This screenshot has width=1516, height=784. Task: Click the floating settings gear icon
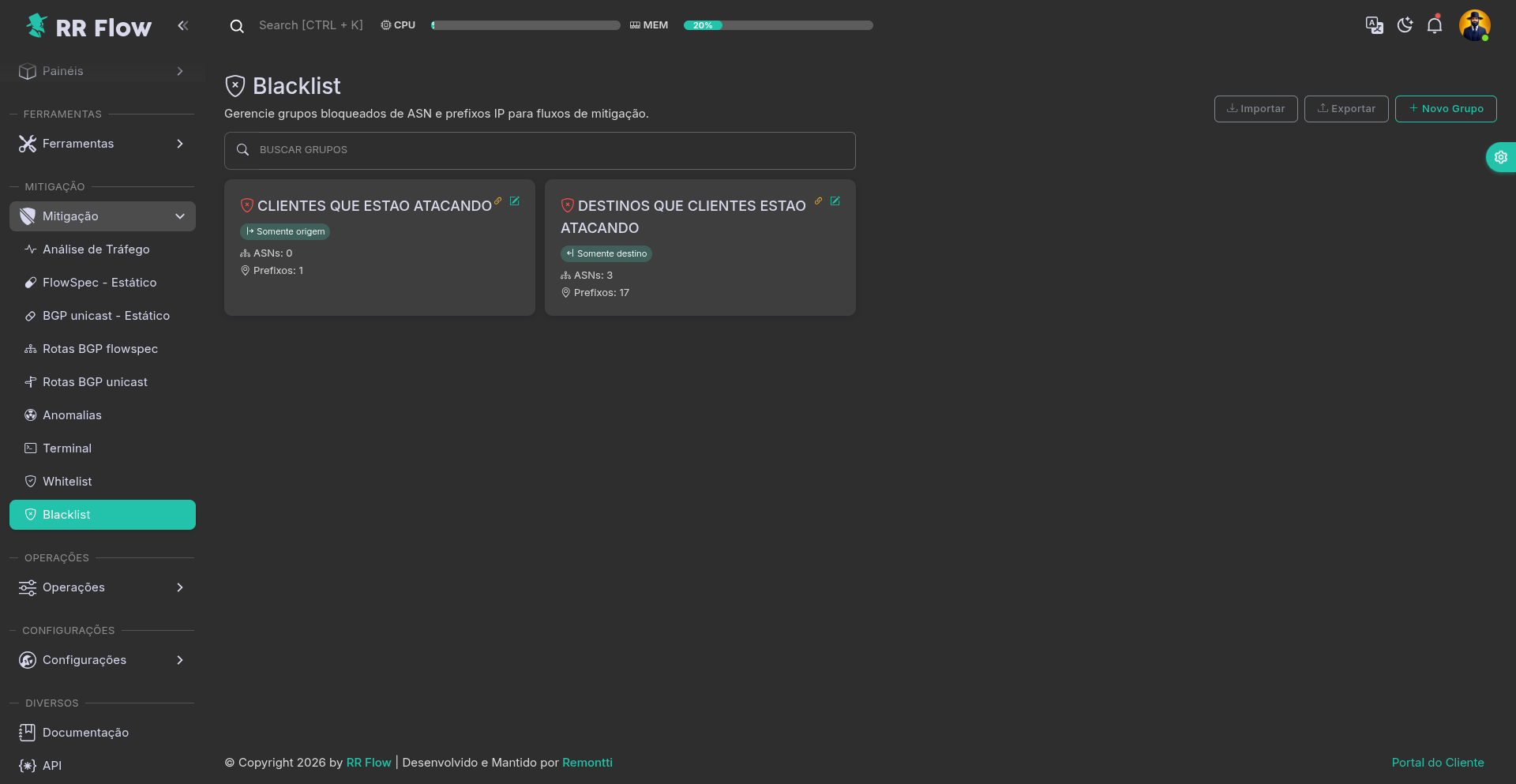1500,157
